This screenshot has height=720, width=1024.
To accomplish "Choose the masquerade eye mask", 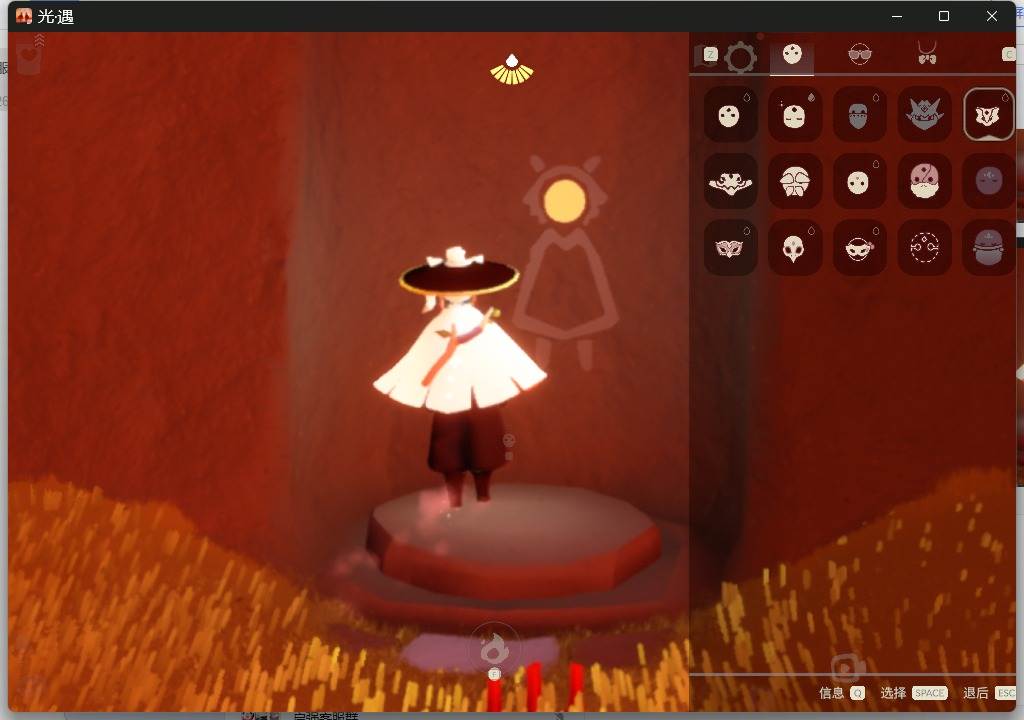I will coord(730,248).
